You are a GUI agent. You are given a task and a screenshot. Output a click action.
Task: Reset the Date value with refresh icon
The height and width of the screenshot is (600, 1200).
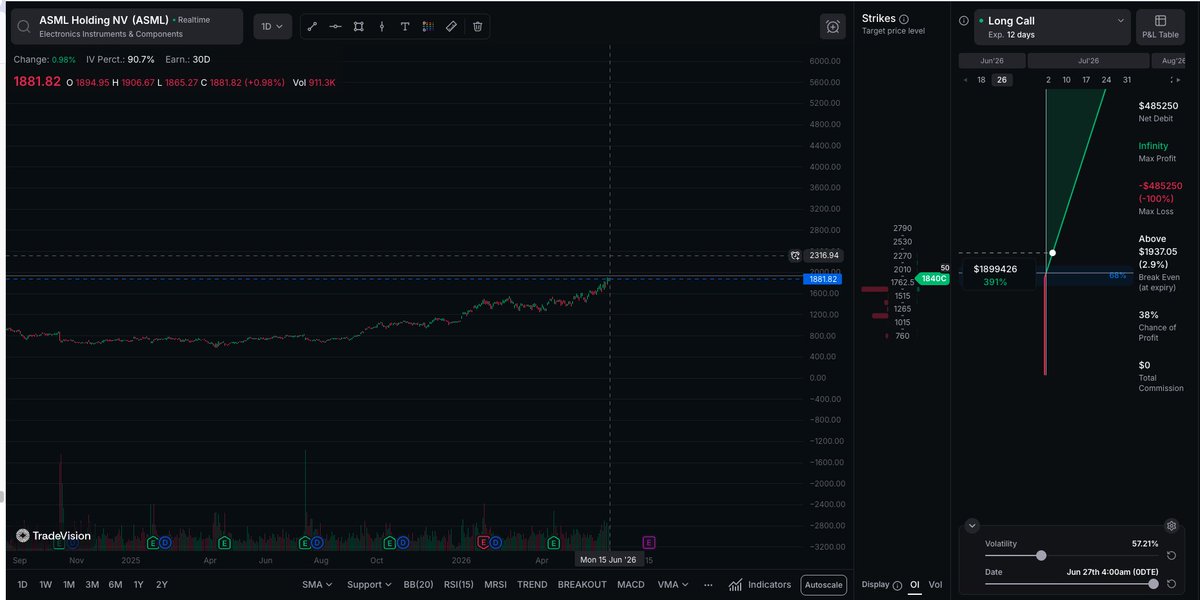[1171, 583]
